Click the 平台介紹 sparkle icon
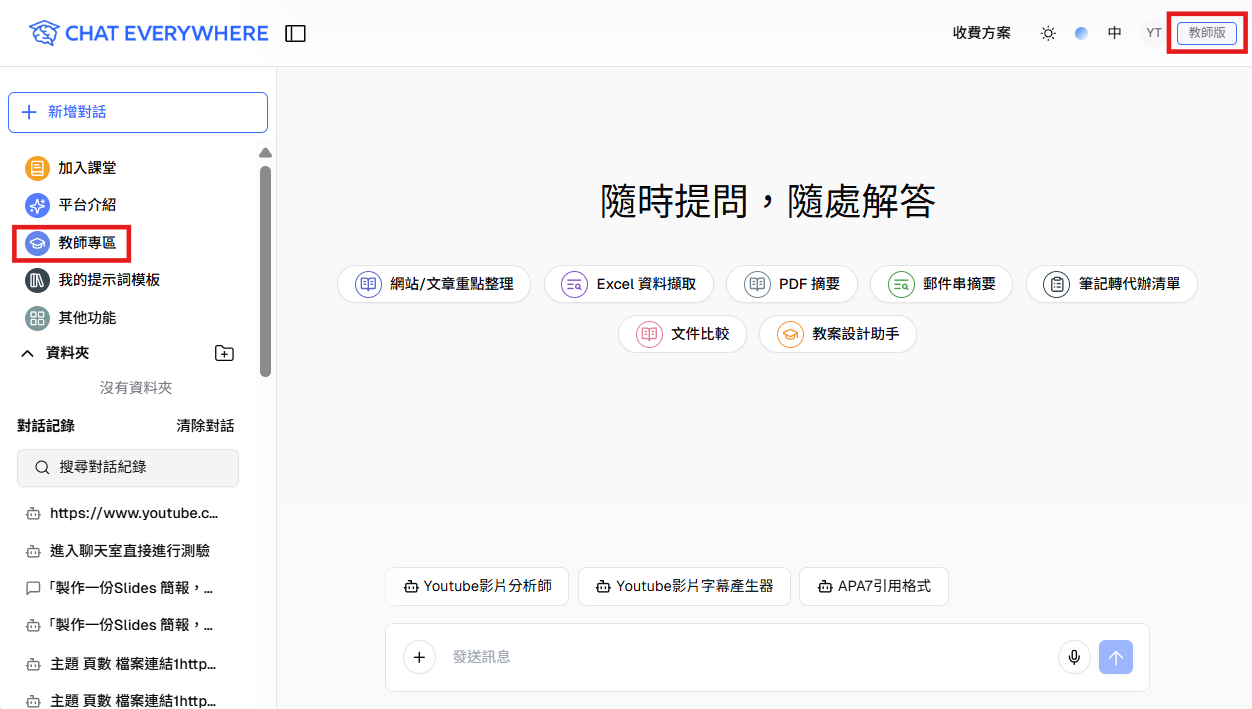1252x709 pixels. pos(37,205)
